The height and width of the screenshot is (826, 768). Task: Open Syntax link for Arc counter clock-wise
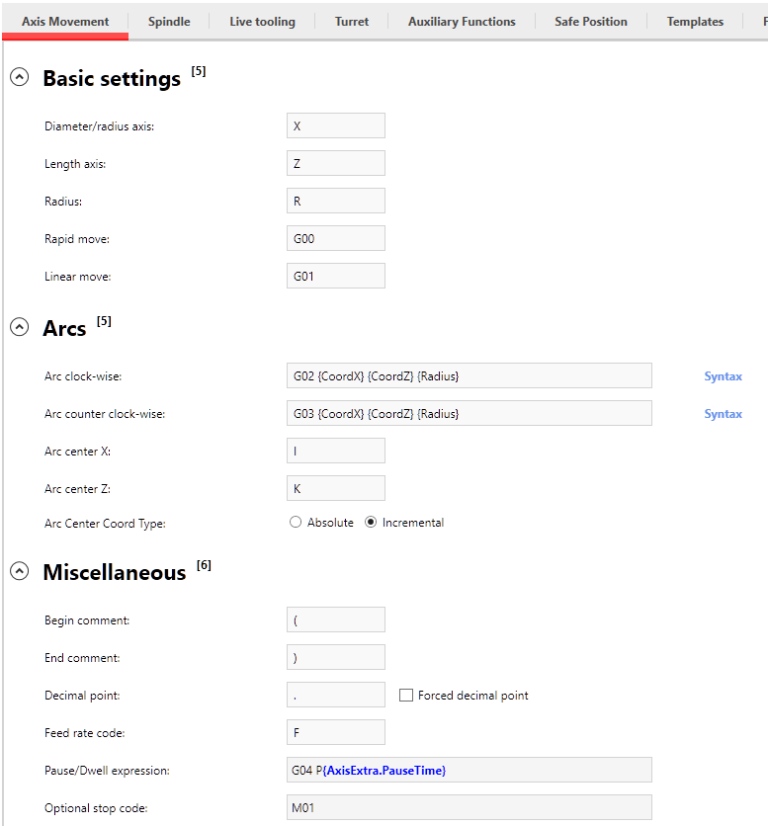pyautogui.click(x=723, y=414)
